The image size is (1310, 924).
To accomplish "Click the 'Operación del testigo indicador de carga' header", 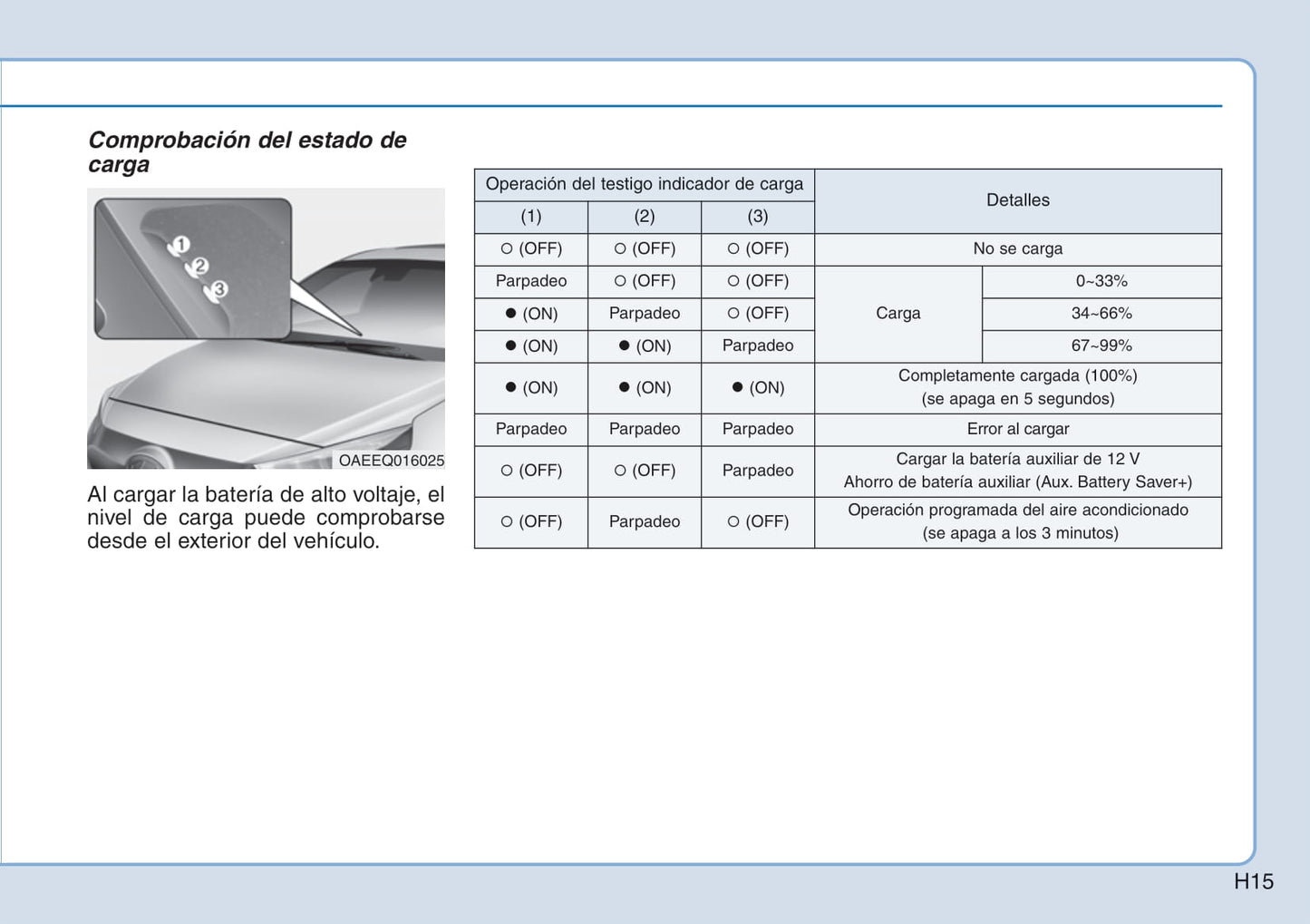I will click(644, 184).
